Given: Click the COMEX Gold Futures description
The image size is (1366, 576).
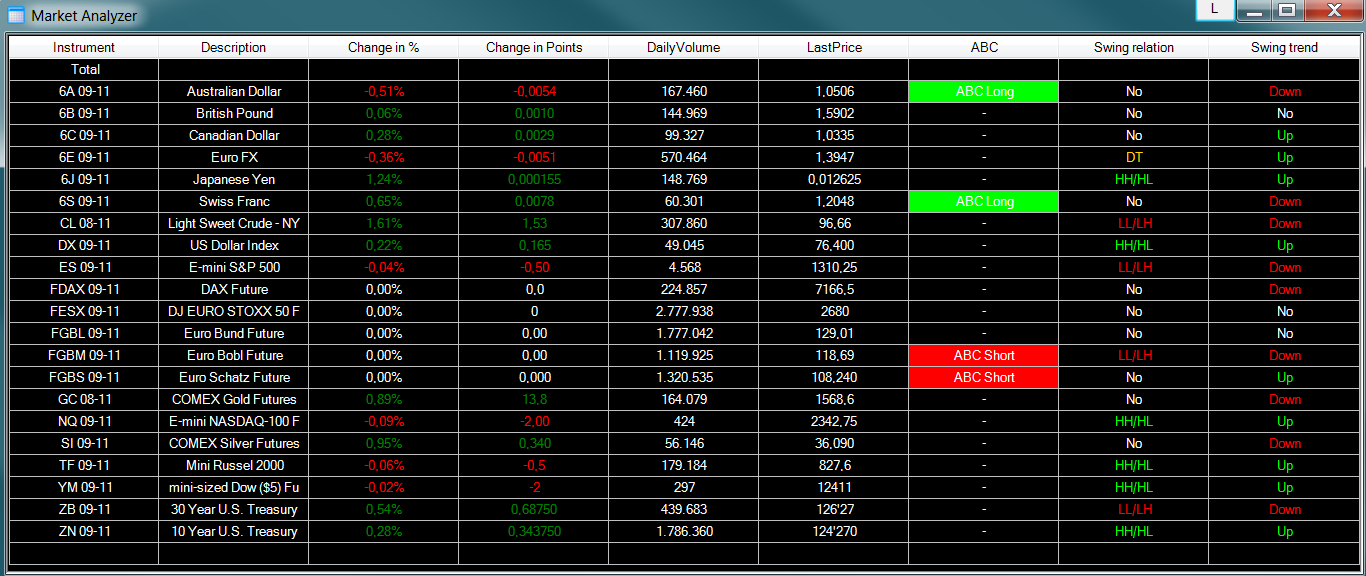Looking at the screenshot, I should [x=234, y=399].
